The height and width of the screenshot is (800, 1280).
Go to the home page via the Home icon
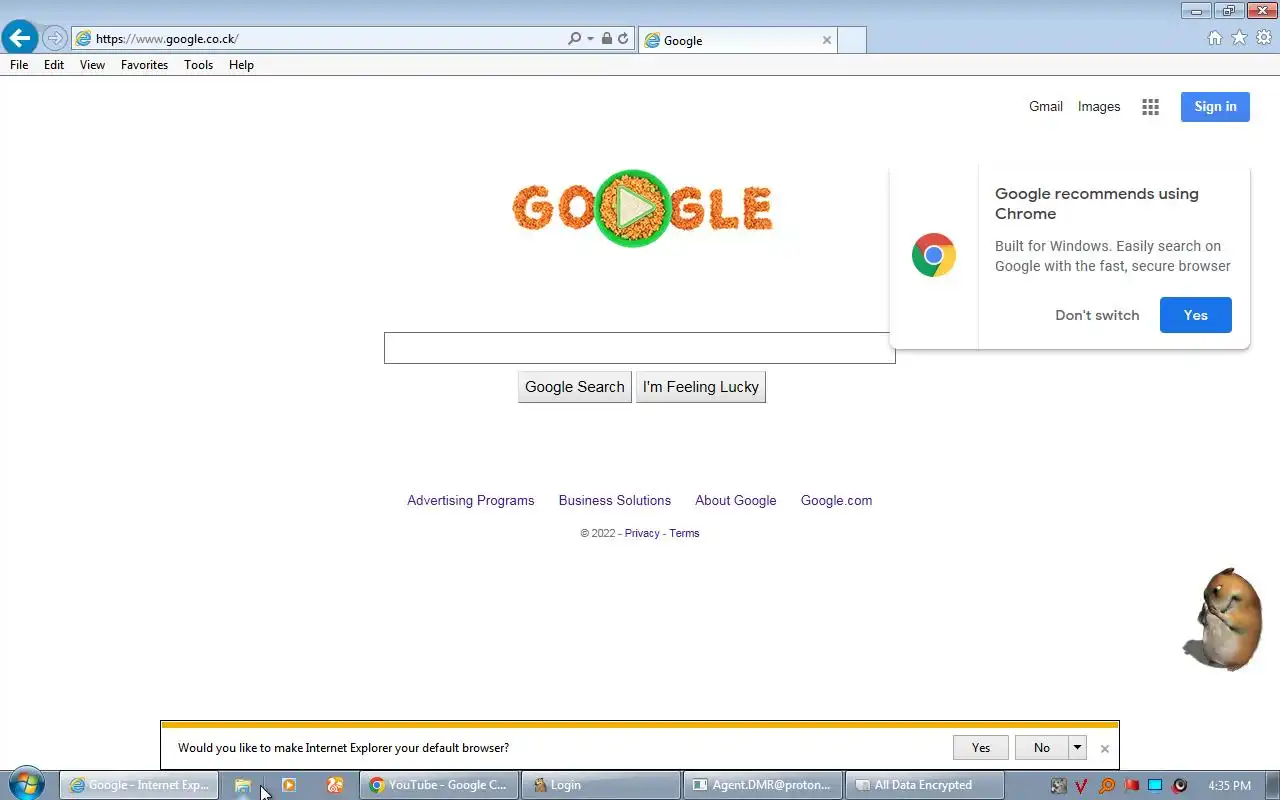coord(1215,38)
